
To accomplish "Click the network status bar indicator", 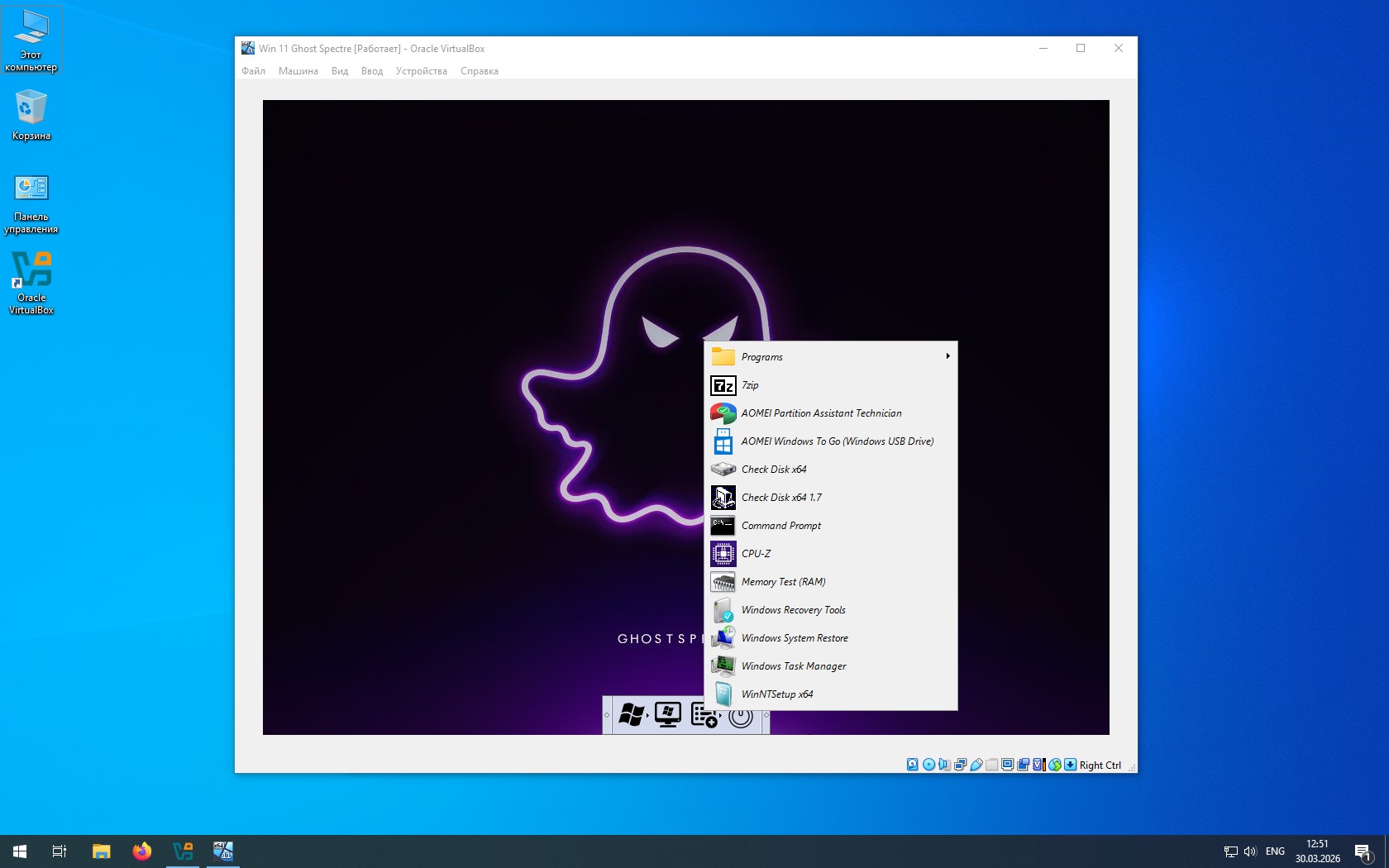I will (x=960, y=765).
